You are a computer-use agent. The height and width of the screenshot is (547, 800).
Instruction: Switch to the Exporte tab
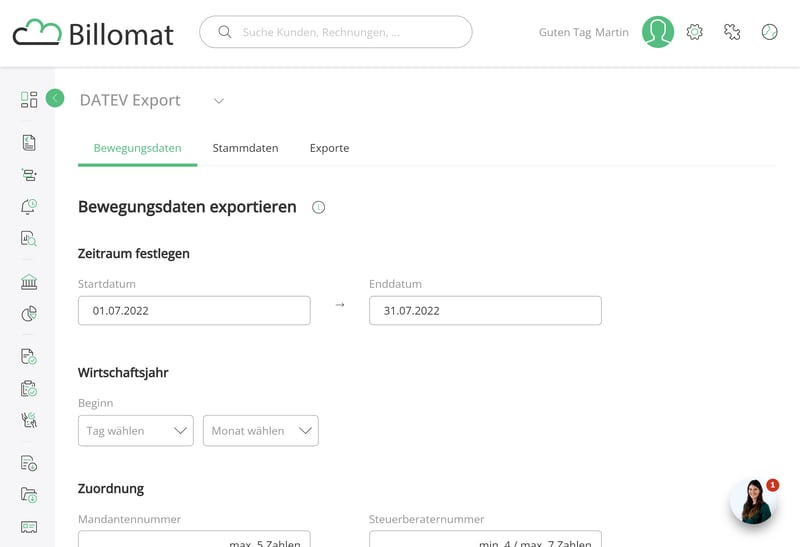point(329,148)
